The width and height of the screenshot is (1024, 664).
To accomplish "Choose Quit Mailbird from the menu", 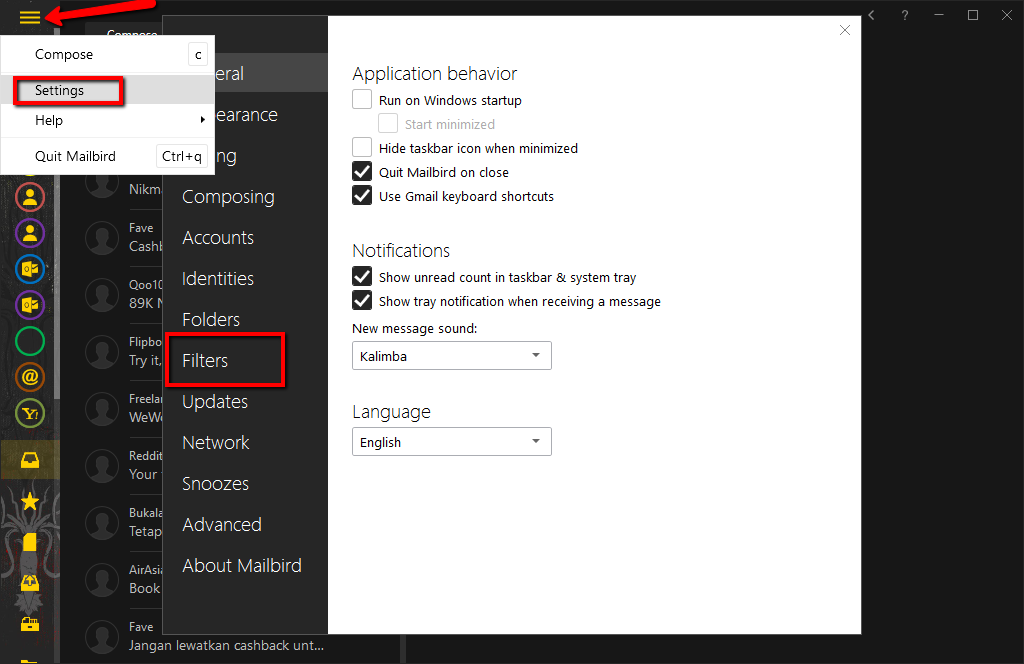I will coord(108,156).
